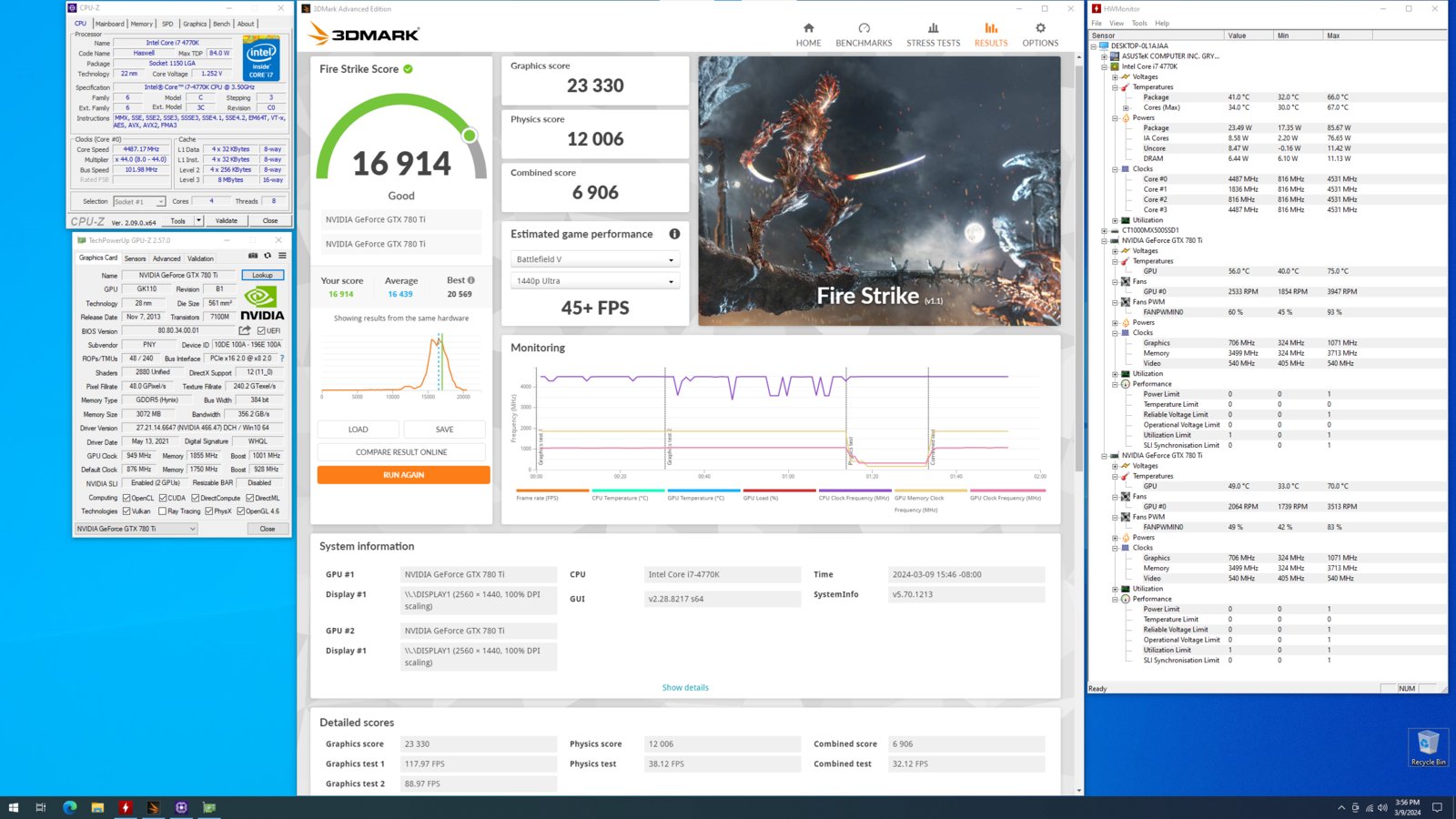Toggle the GPU Load (%) legend swatch
Viewport: 1456px width, 819px height.
(x=779, y=490)
